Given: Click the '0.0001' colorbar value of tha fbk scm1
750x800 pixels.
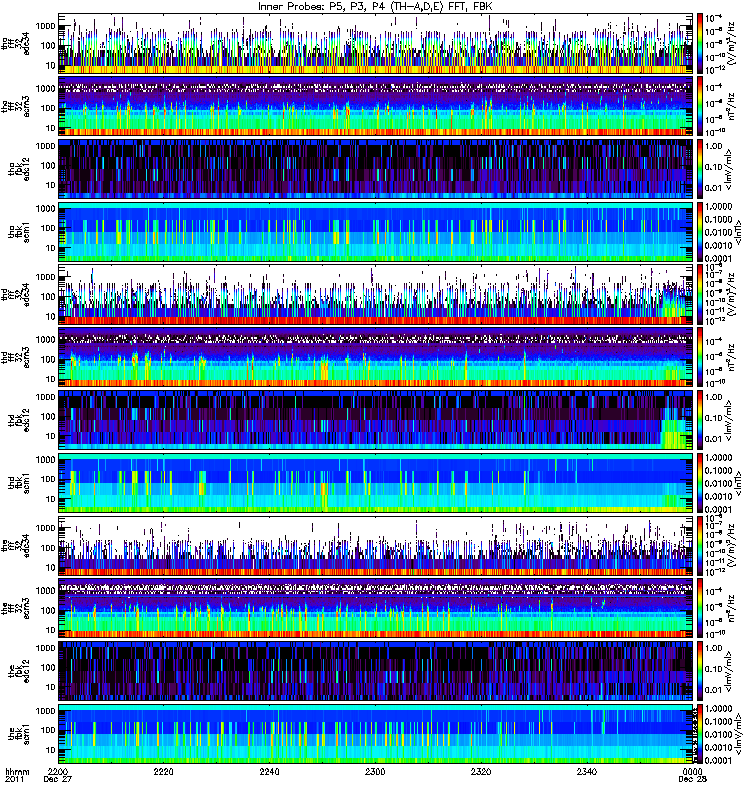Looking at the screenshot, I should click(718, 258).
